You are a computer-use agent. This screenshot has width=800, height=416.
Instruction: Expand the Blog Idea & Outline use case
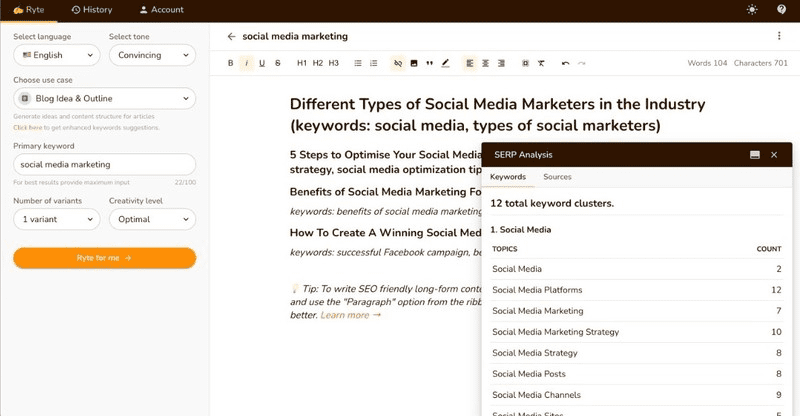[x=105, y=99]
